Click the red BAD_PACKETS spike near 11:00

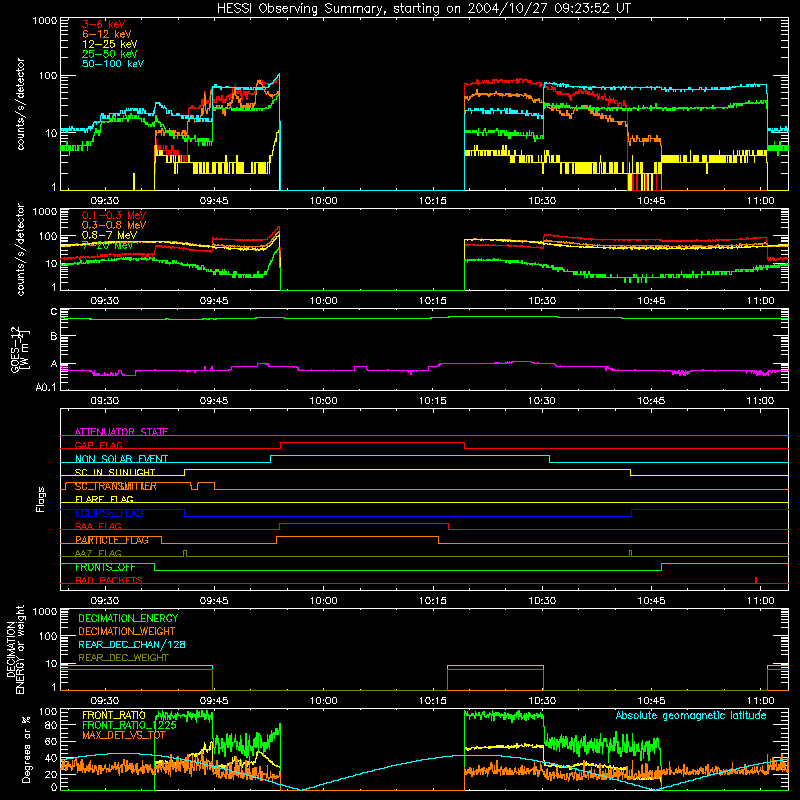point(756,580)
